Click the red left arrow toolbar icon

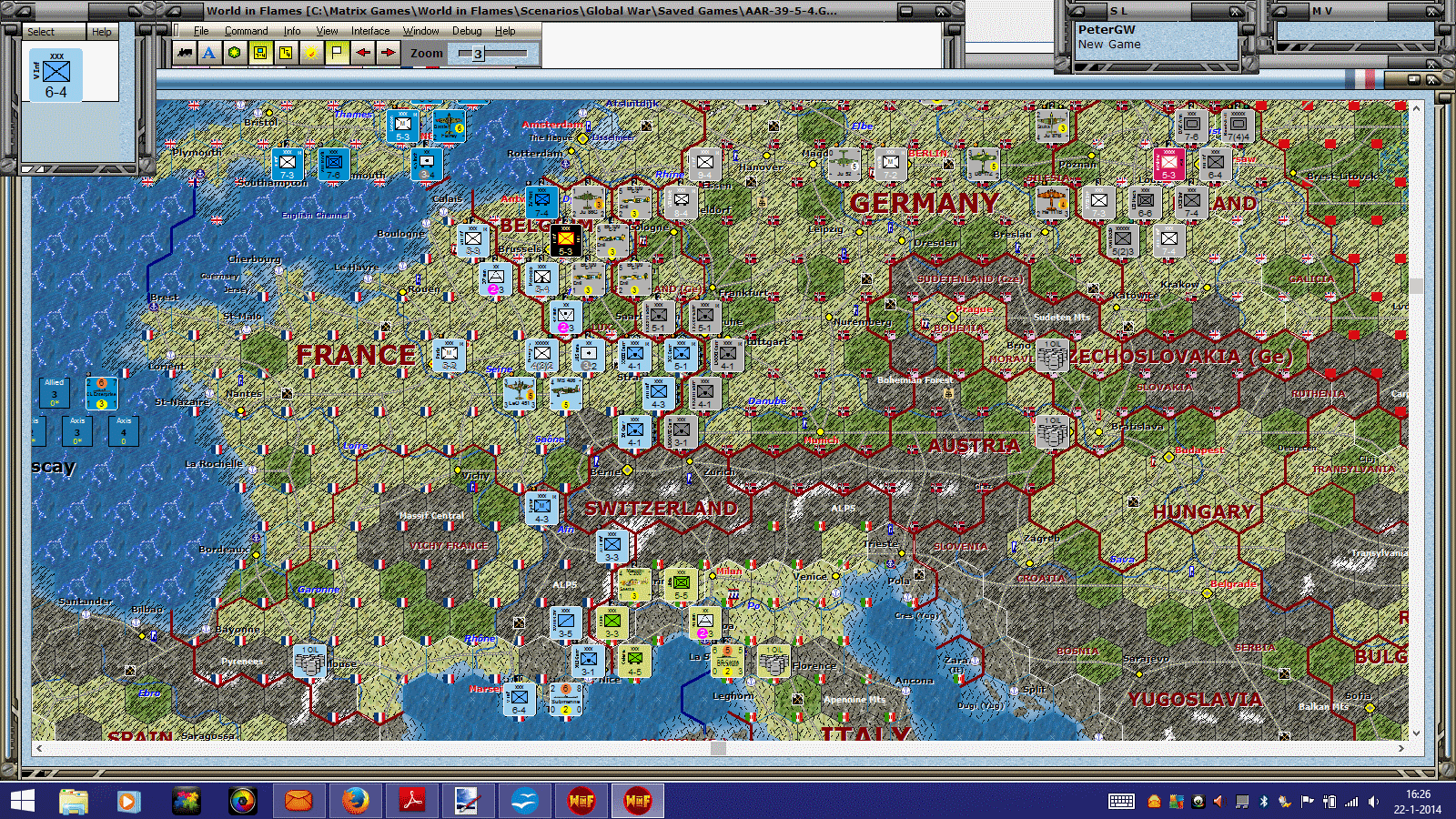[x=363, y=53]
